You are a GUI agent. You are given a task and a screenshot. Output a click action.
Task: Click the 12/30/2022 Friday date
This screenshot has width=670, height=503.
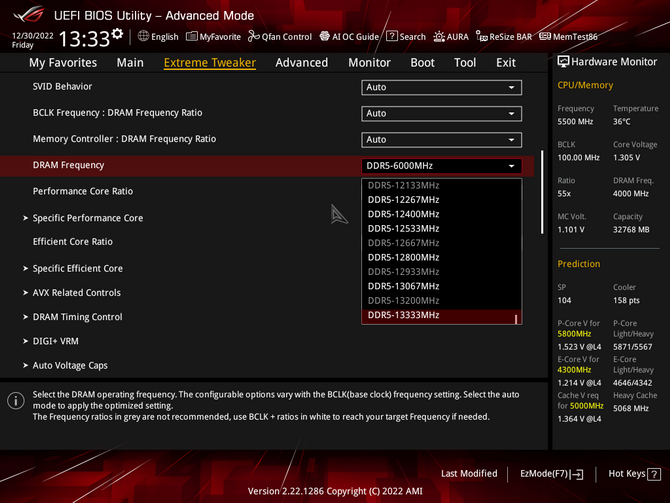[x=32, y=40]
